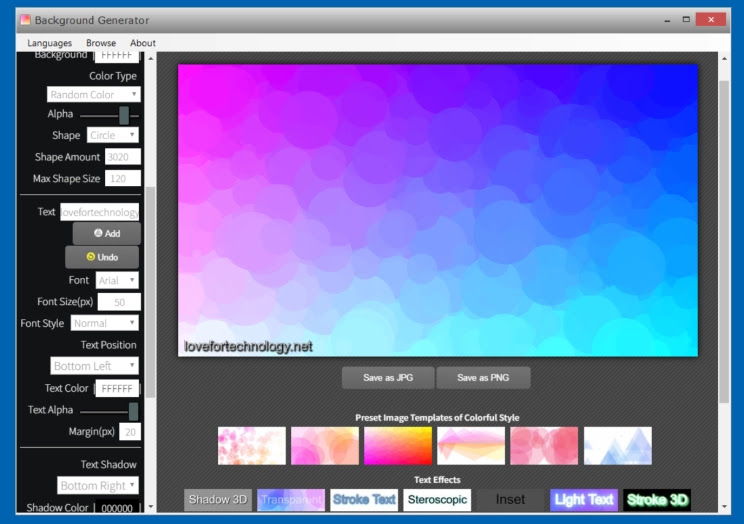Focus the Text input box
This screenshot has height=524, width=744.
100,212
